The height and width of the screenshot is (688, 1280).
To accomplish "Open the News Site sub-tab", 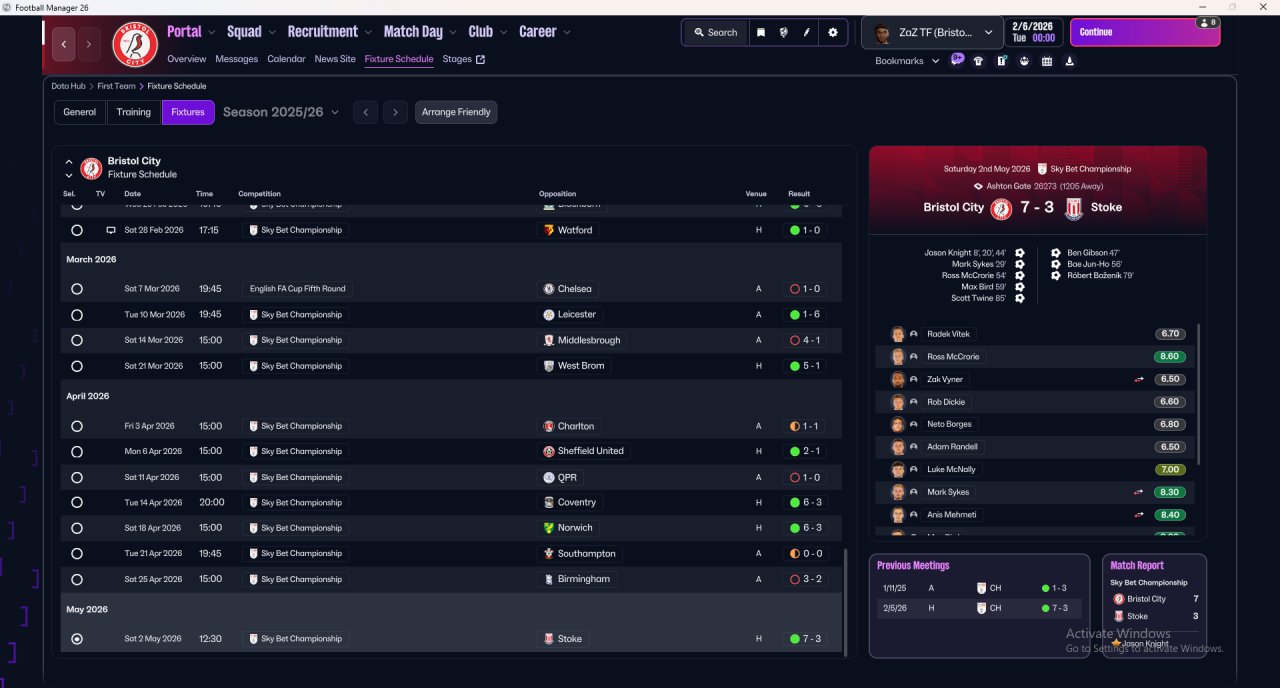I will (335, 59).
